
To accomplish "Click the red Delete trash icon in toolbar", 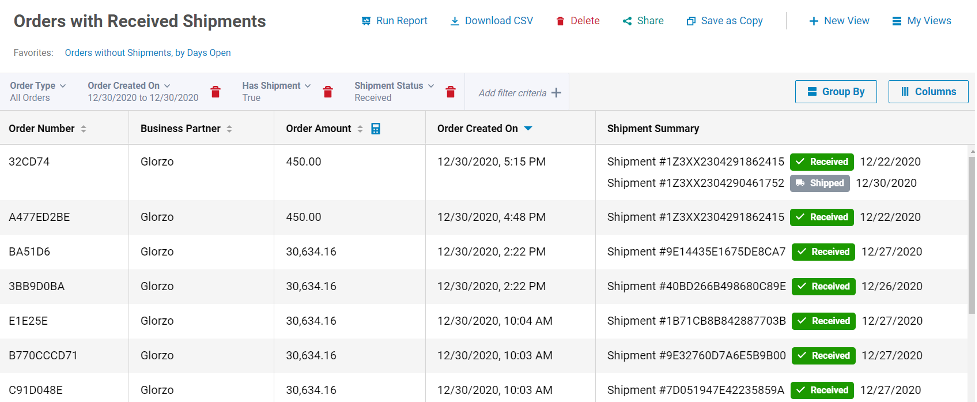I will pyautogui.click(x=560, y=21).
